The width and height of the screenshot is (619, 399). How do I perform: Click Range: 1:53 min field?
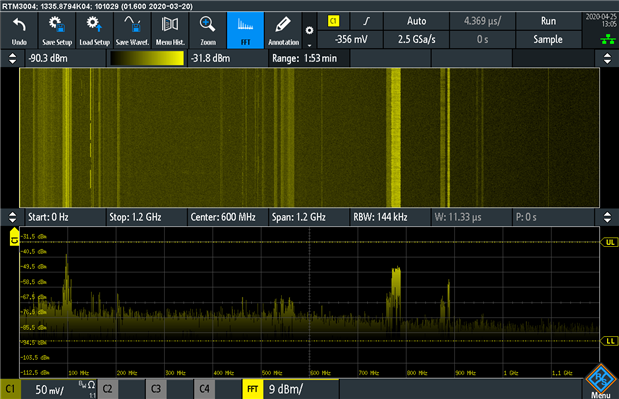coord(309,58)
